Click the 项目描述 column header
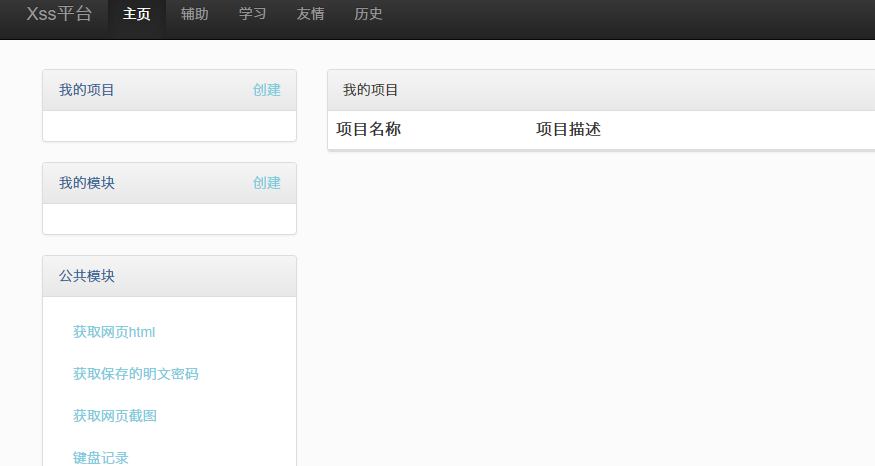Viewport: 875px width, 466px height. pos(568,129)
